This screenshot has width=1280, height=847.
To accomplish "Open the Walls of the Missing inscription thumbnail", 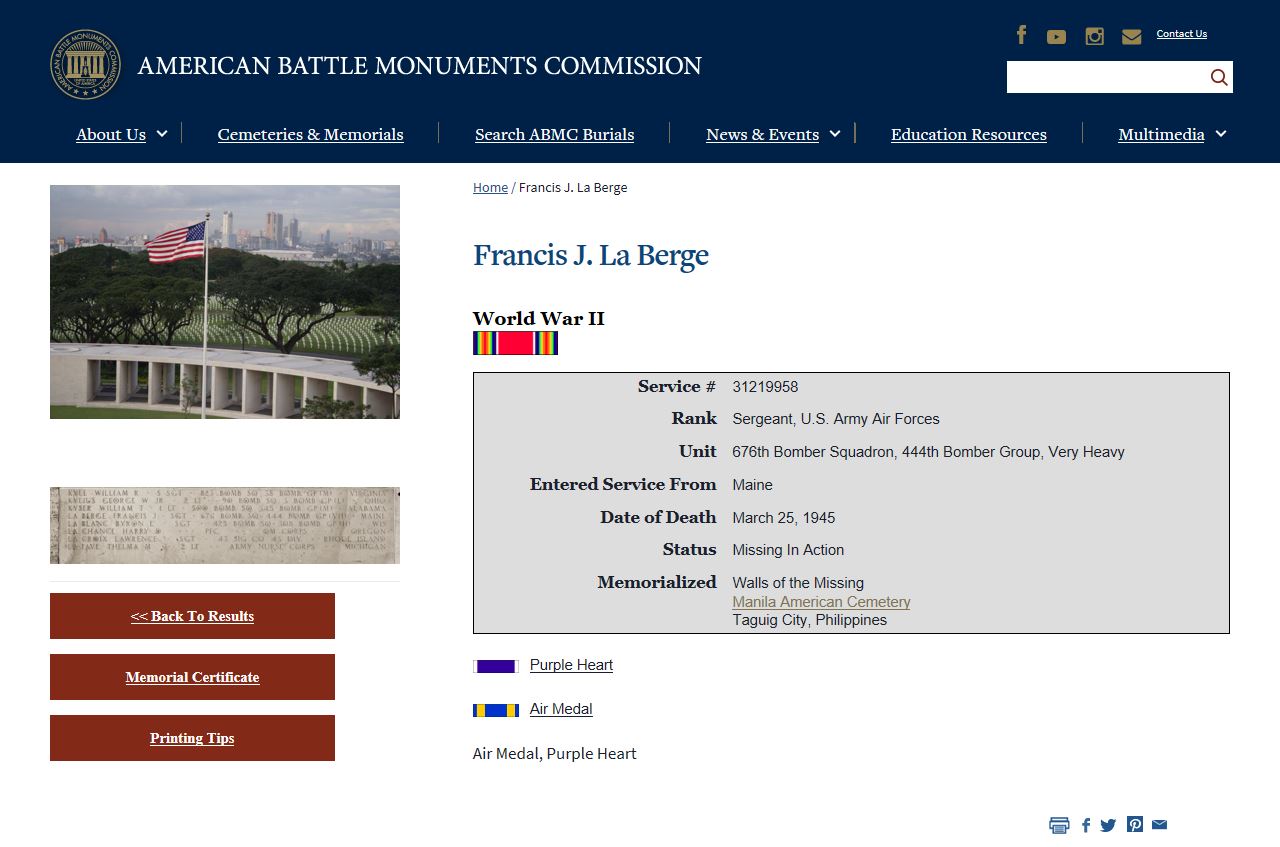I will click(225, 525).
